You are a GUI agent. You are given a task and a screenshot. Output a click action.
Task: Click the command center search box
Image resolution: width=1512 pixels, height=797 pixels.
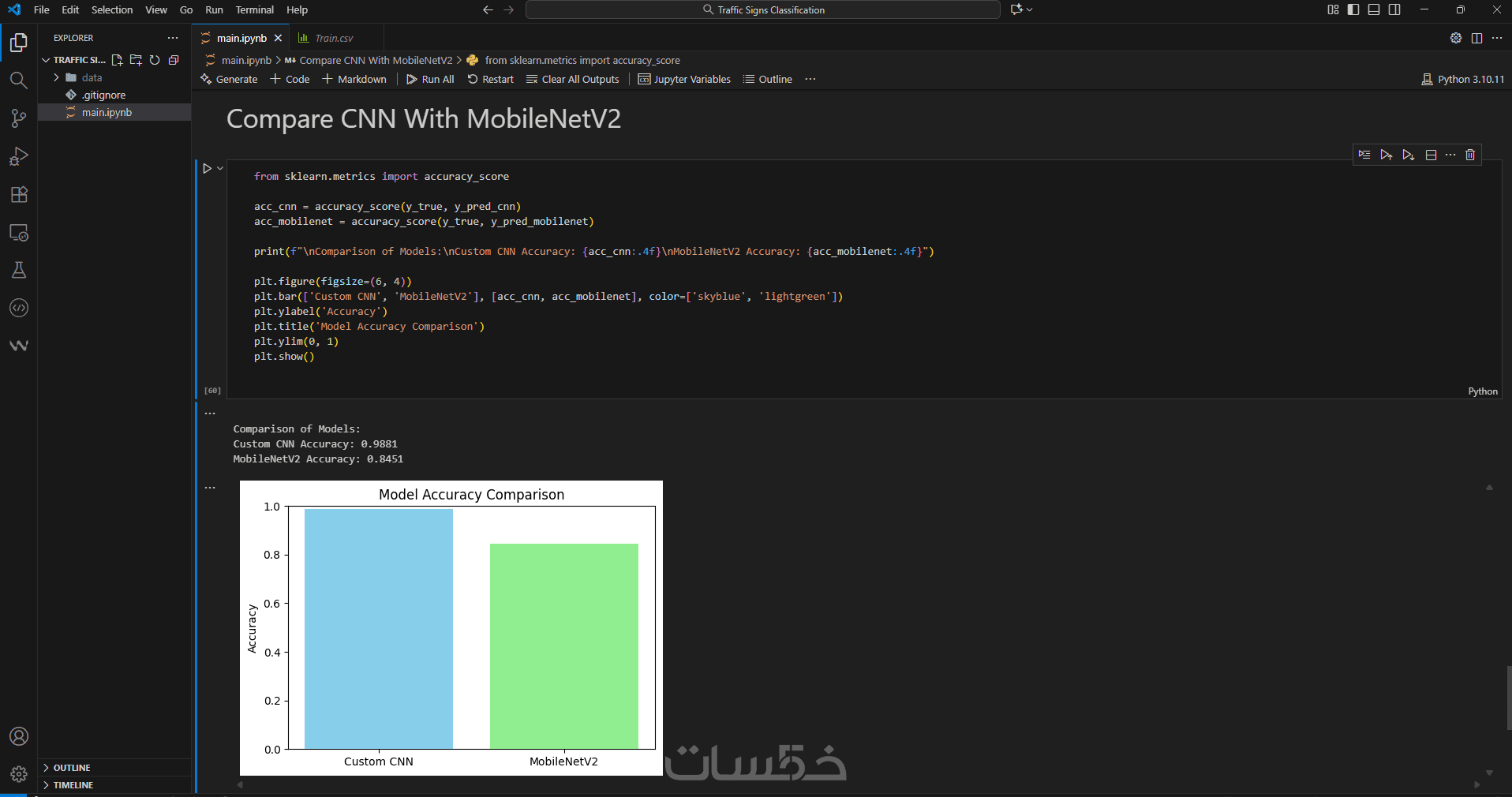[763, 9]
